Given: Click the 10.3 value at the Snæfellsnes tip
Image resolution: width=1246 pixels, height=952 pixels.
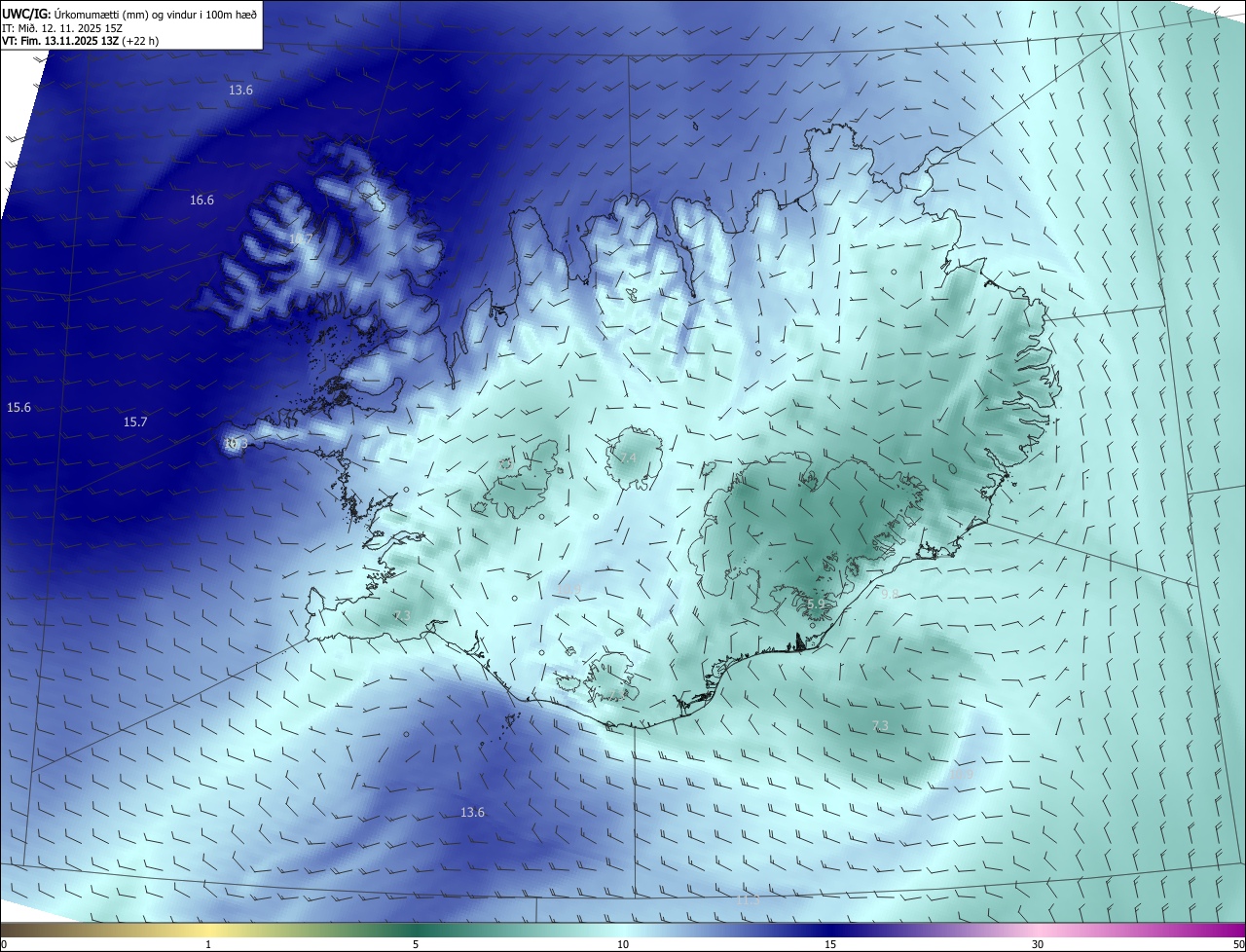Looking at the screenshot, I should 237,444.
